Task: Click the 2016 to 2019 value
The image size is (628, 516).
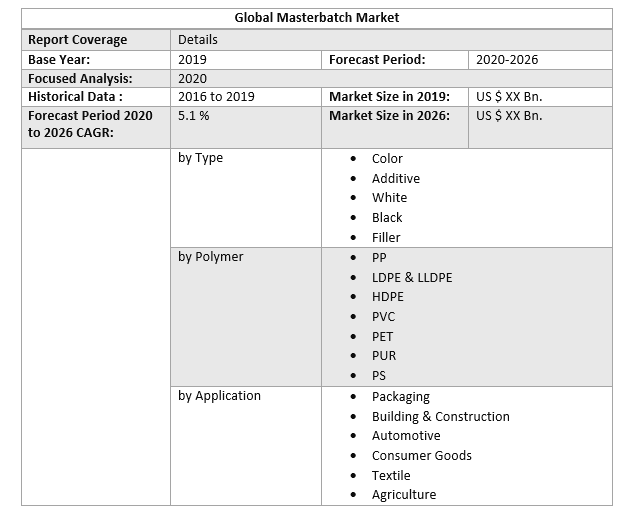Action: click(216, 97)
